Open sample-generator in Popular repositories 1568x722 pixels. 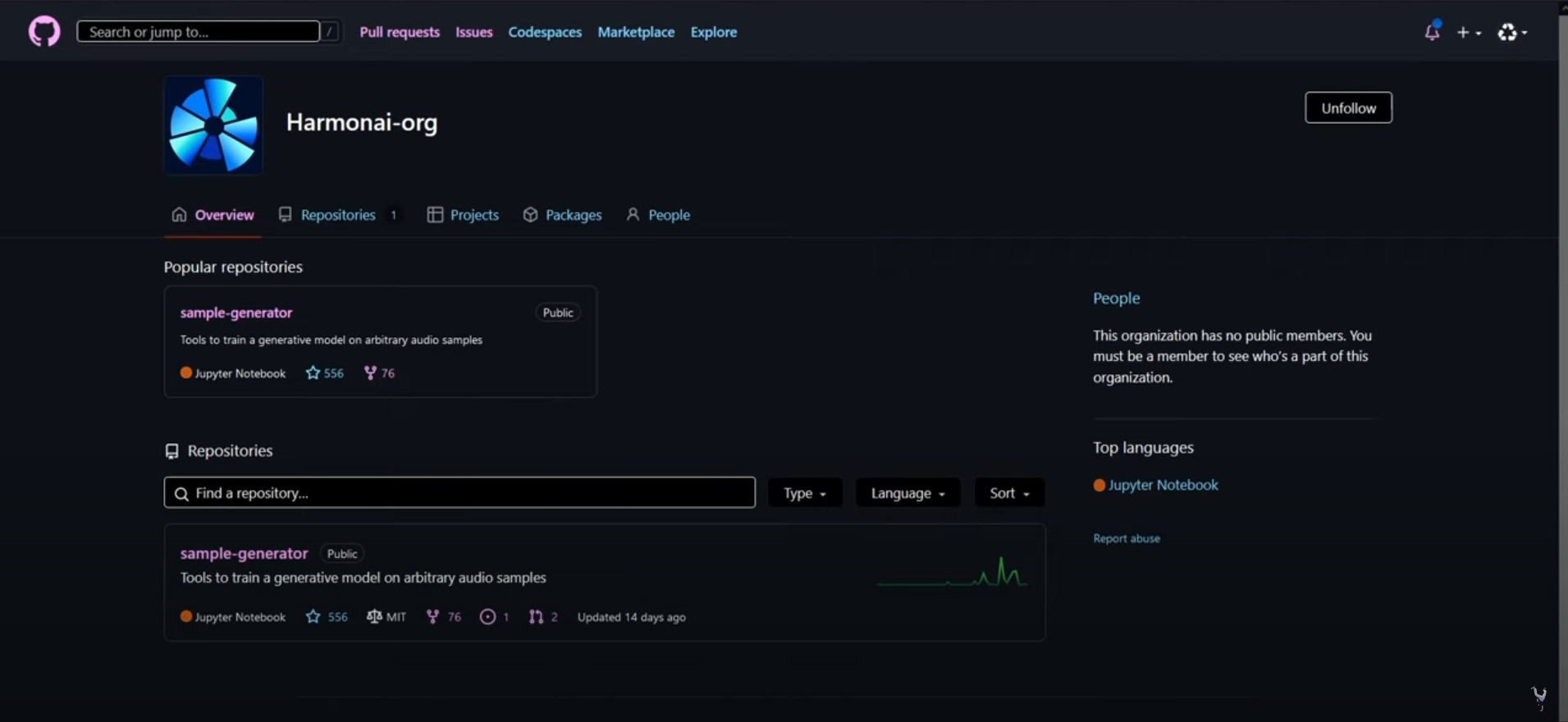236,313
